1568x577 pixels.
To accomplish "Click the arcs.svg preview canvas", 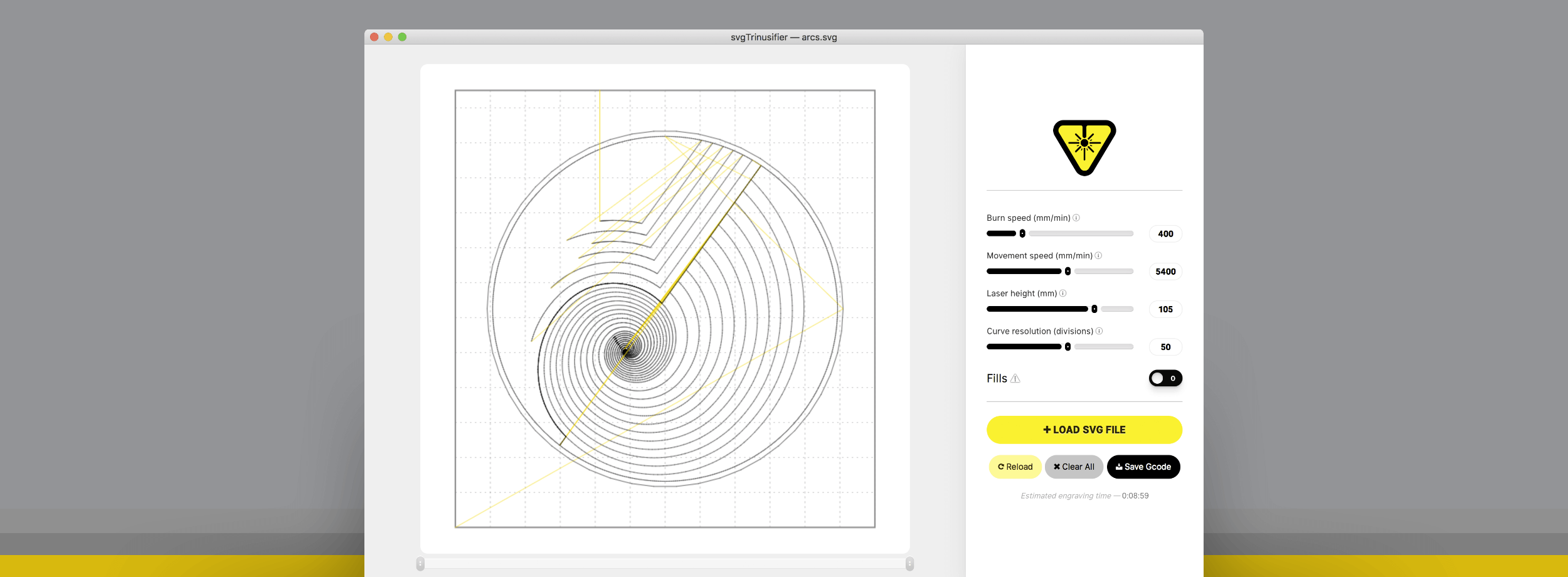I will pos(665,309).
